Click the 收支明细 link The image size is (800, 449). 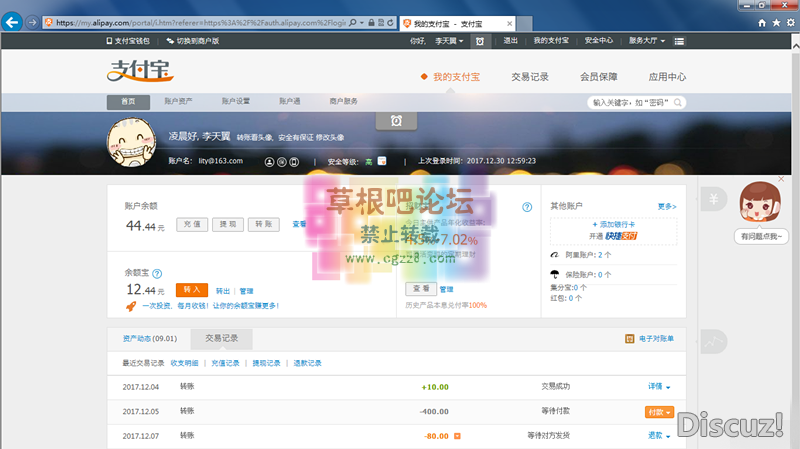[x=184, y=363]
